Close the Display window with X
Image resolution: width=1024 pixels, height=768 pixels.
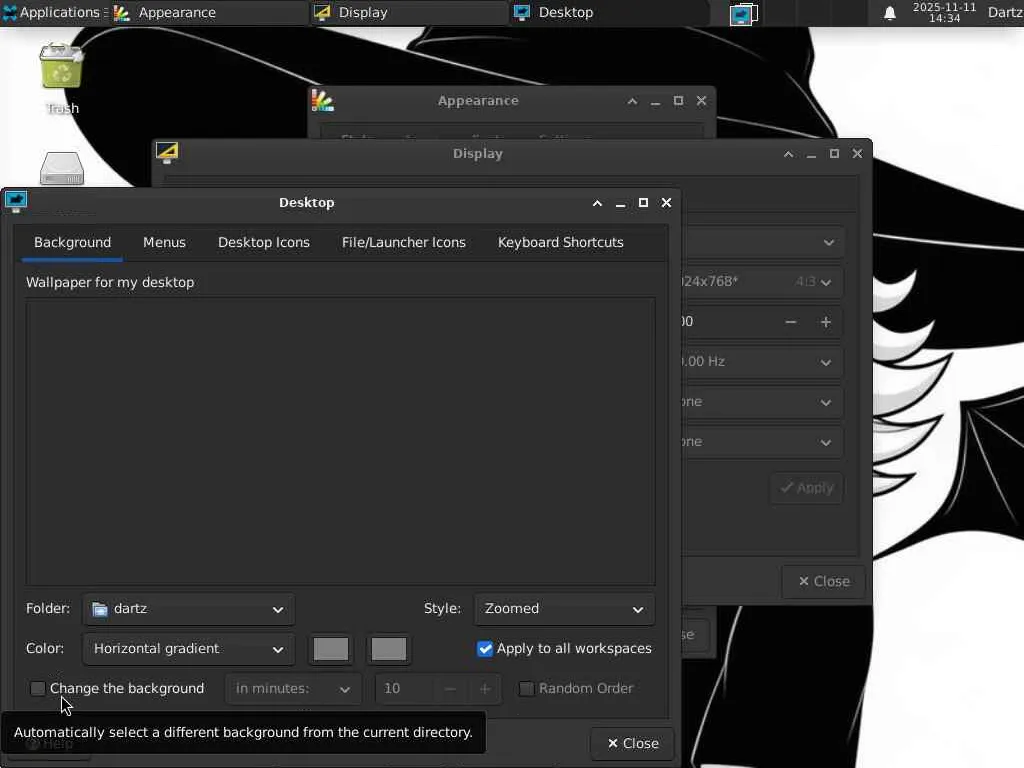857,153
